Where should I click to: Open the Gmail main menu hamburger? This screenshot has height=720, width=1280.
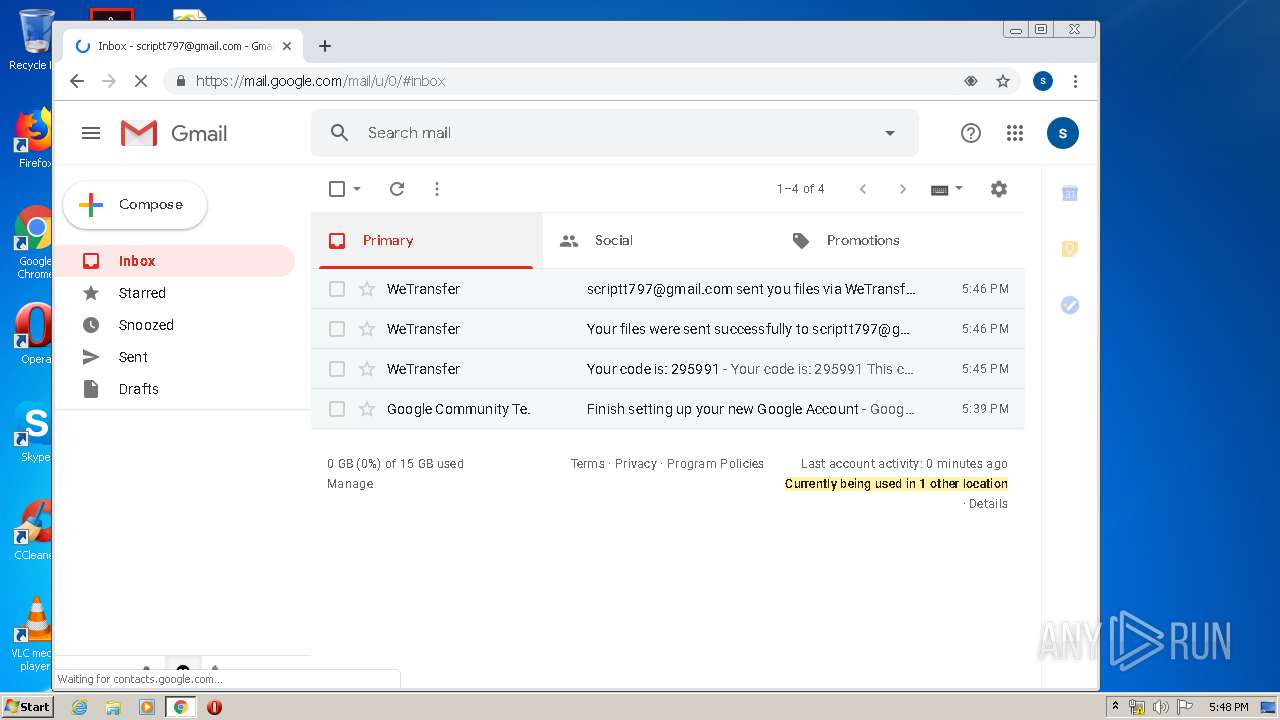point(91,133)
